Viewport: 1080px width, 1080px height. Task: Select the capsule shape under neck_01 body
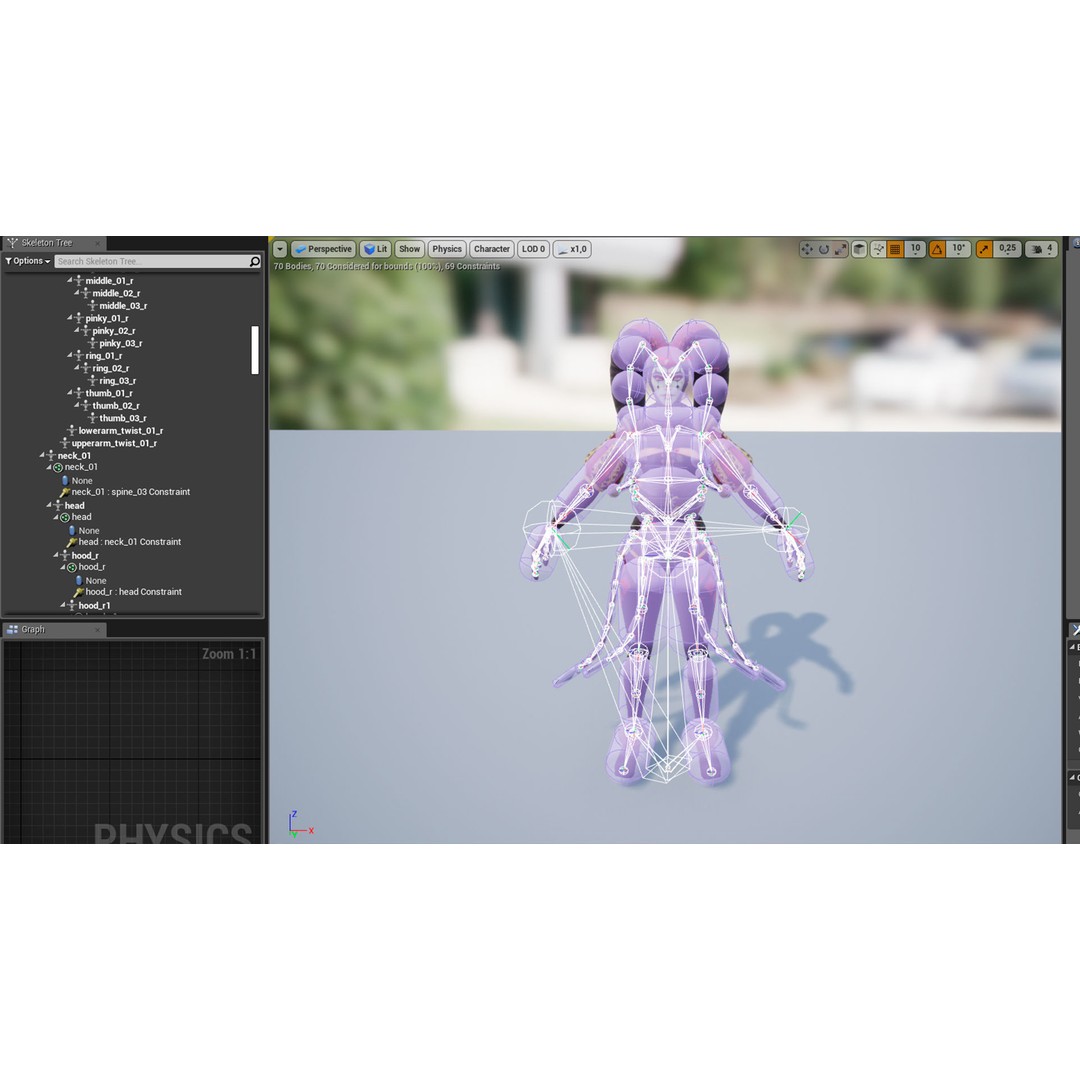point(65,481)
